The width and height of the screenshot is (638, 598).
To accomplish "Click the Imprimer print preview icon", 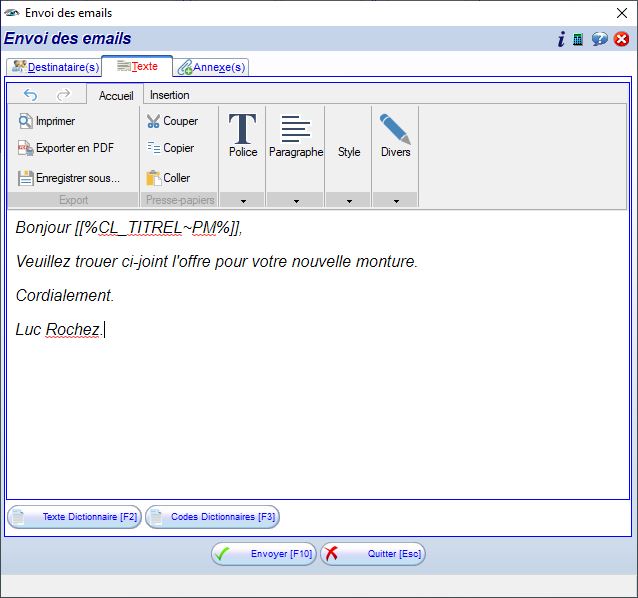I will 25,121.
